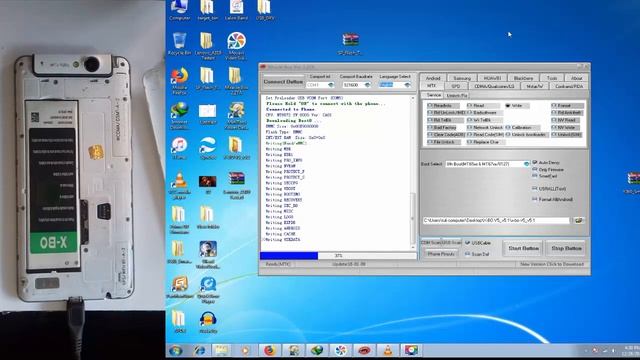
Task: Click the log panel vertical scrollbar
Action: pos(413,173)
